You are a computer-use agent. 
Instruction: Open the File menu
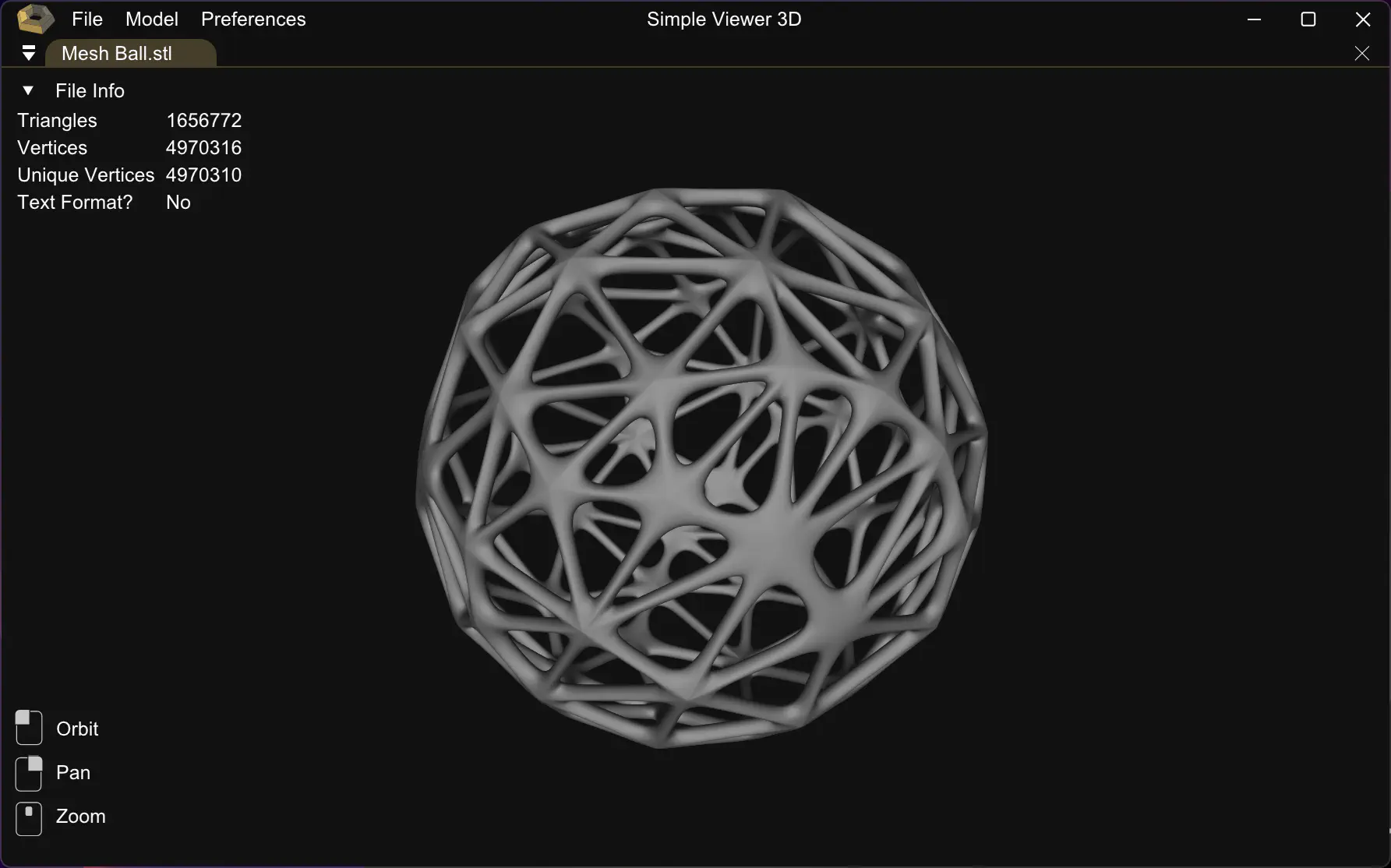pos(86,19)
